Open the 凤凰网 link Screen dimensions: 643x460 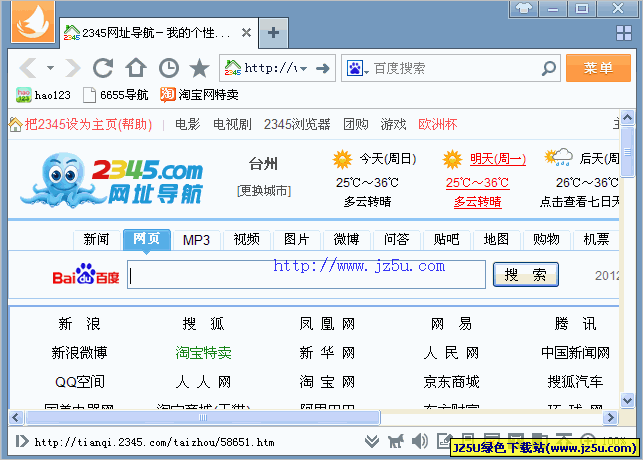click(x=327, y=324)
